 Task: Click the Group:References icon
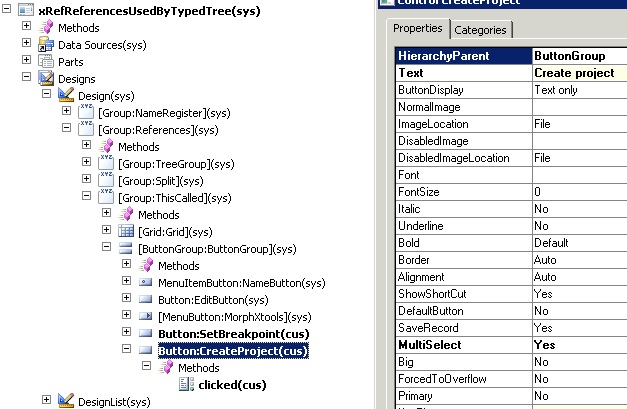click(86, 129)
